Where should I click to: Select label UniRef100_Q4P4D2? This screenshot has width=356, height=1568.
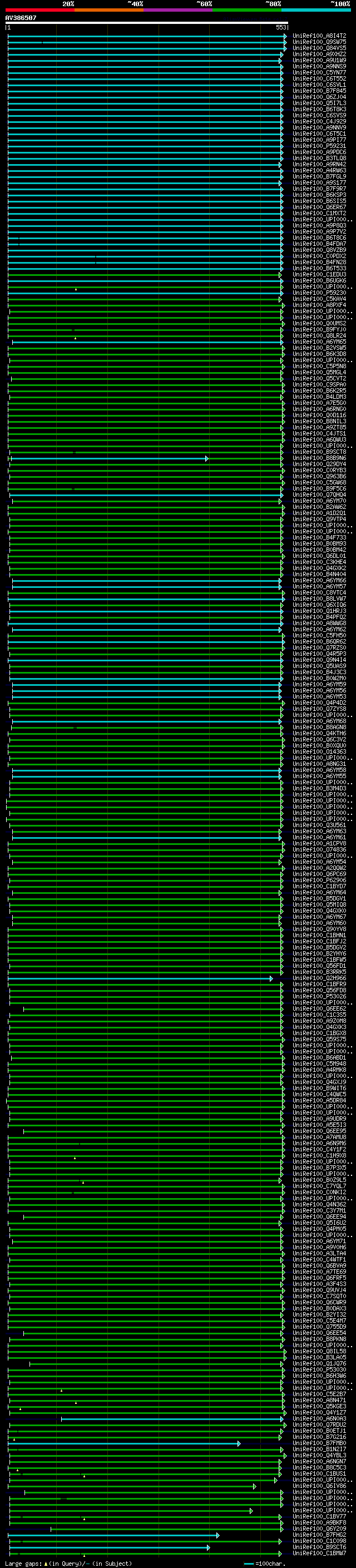pyautogui.click(x=319, y=703)
